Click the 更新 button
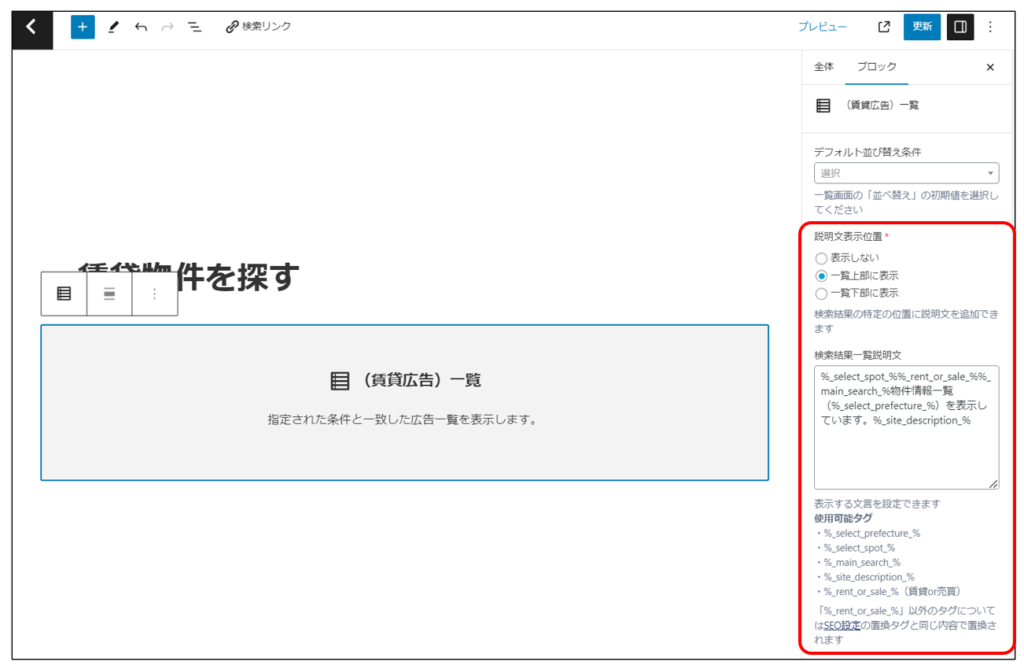This screenshot has height=669, width=1024. pyautogui.click(x=921, y=27)
